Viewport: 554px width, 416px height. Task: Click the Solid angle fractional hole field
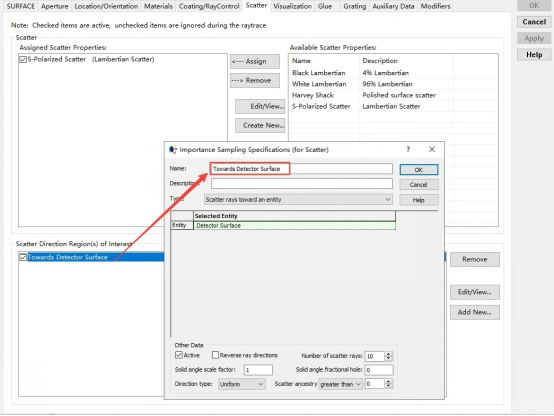click(x=379, y=370)
